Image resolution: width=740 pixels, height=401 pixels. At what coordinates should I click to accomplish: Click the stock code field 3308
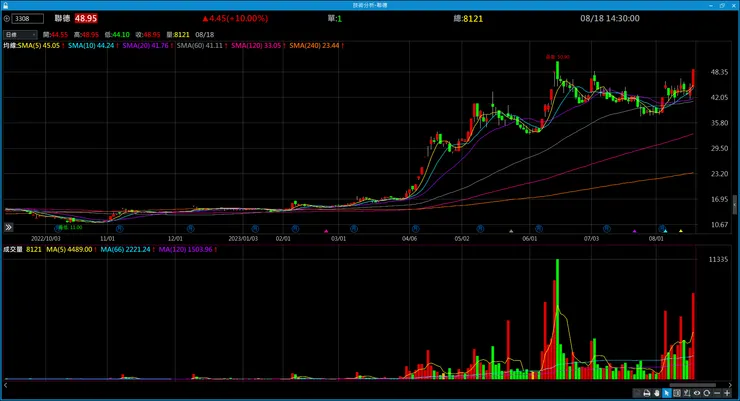[x=27, y=18]
